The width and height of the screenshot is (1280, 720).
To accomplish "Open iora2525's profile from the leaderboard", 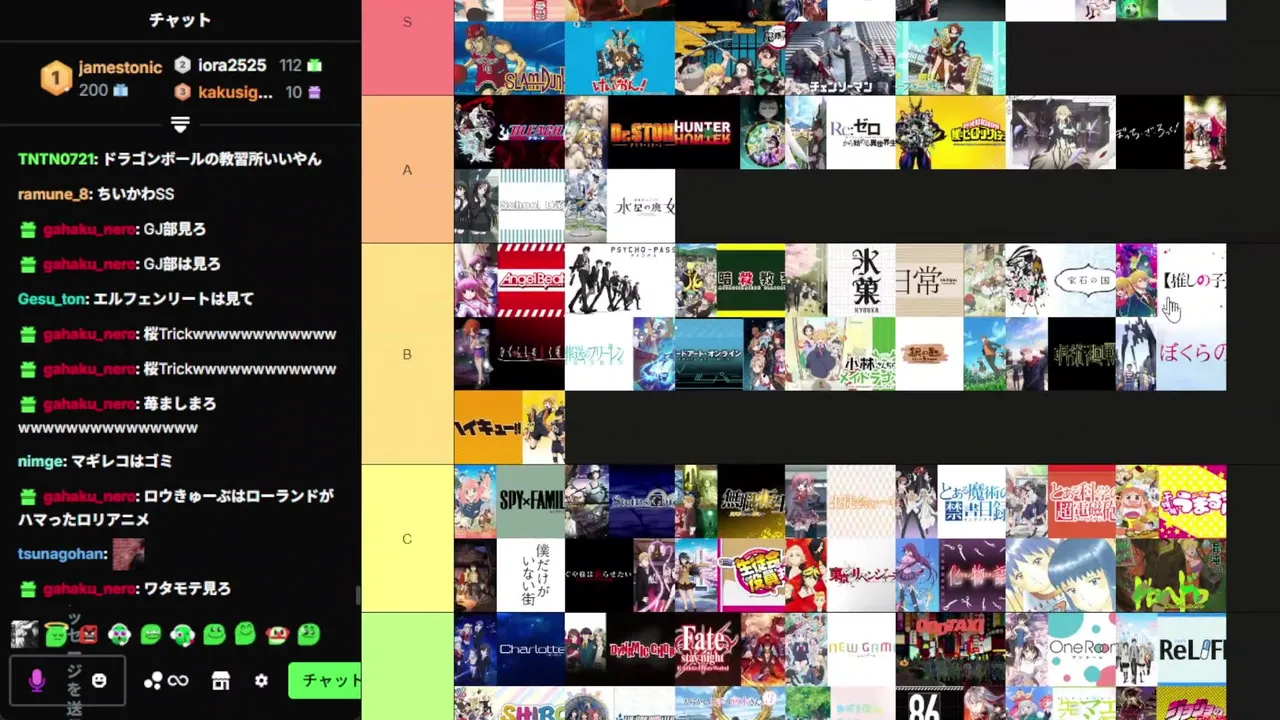I will click(232, 65).
